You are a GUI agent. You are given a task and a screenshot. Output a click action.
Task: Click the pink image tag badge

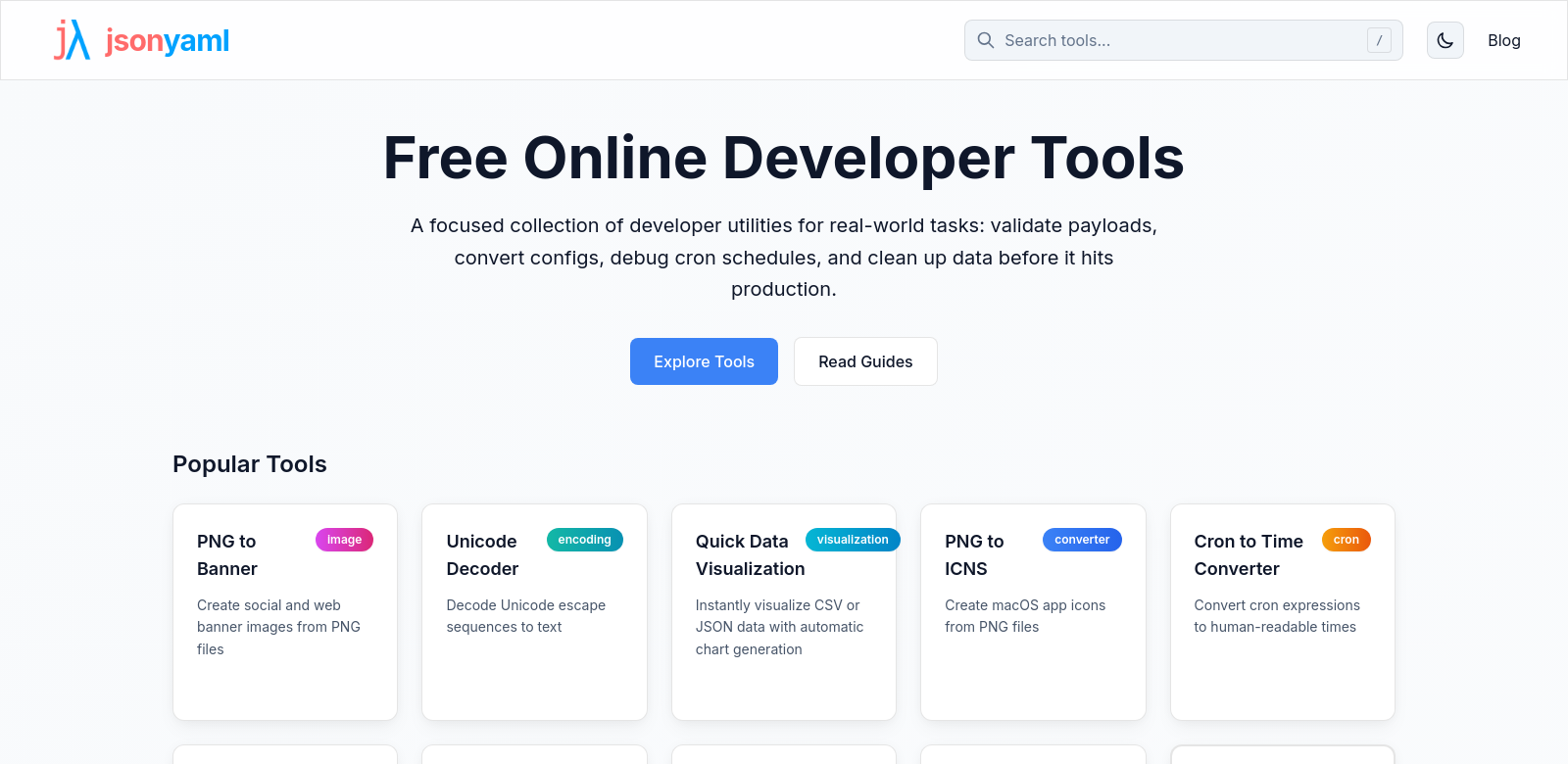point(344,540)
